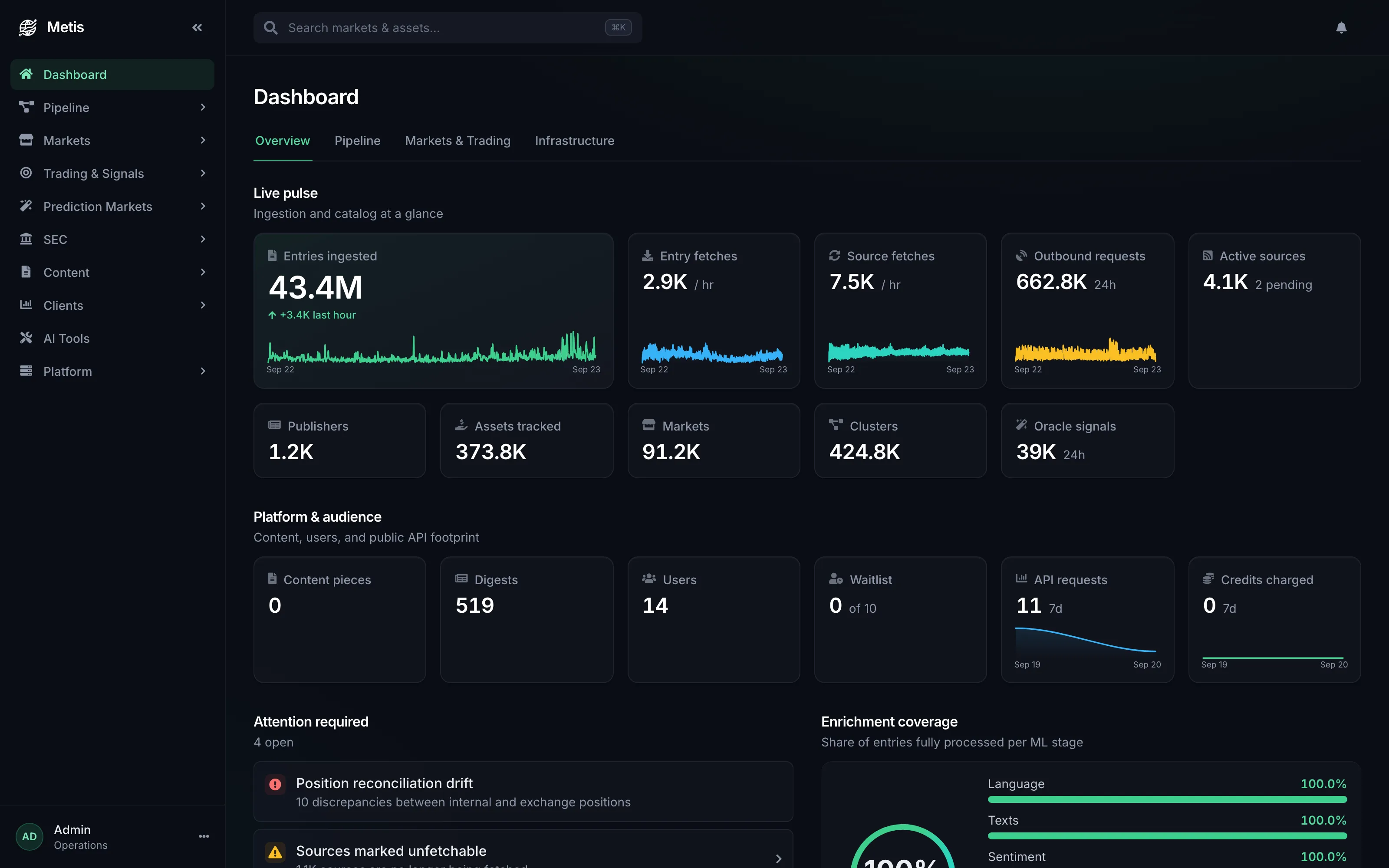Click the Pipeline sidebar icon
The width and height of the screenshot is (1389, 868).
coord(26,107)
